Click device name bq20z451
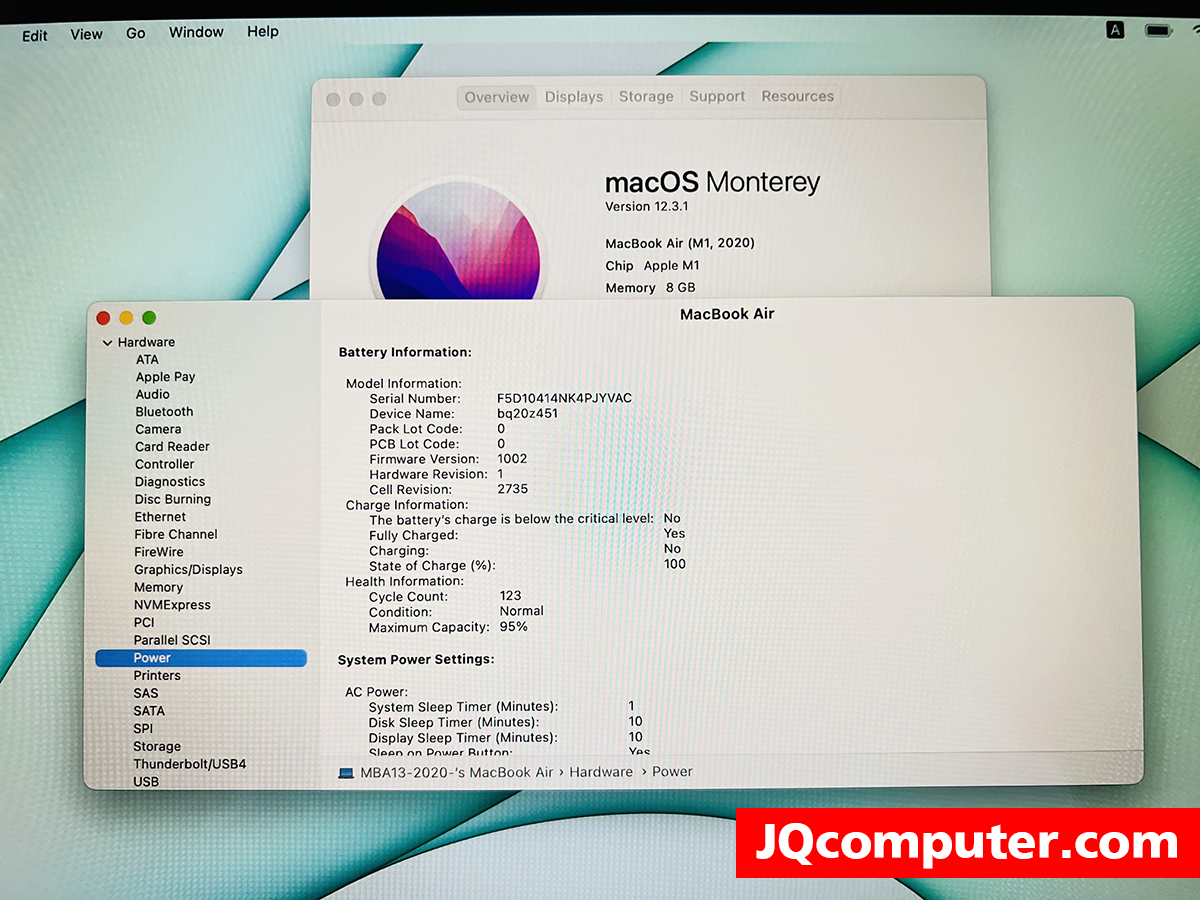 coord(527,413)
